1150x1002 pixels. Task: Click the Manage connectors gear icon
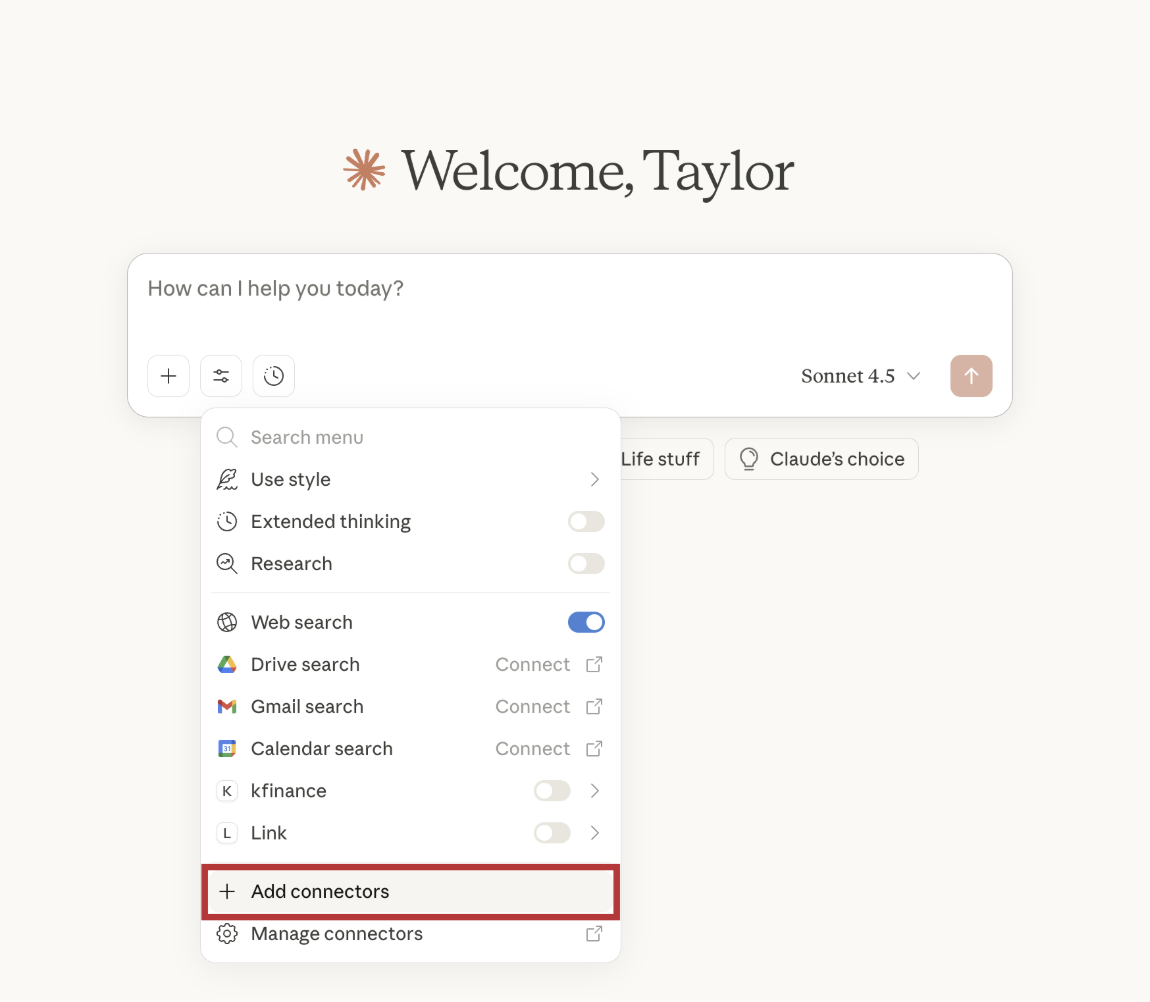tap(227, 934)
